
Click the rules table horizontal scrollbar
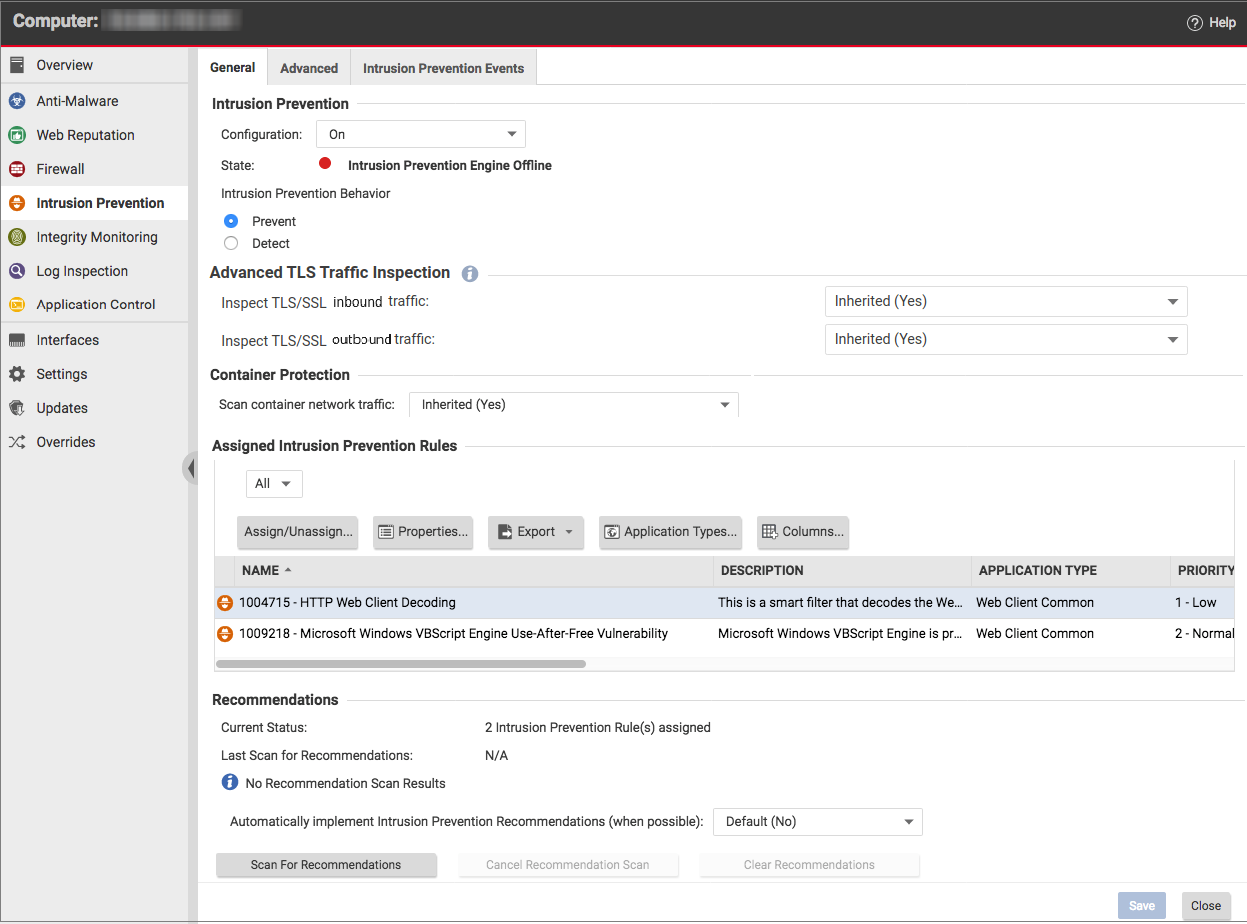click(x=401, y=663)
